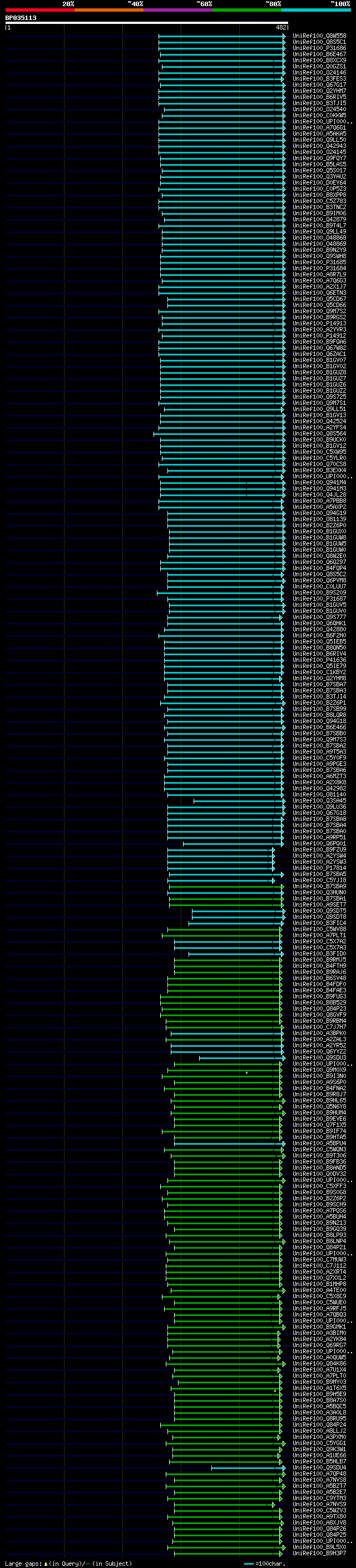Image resolution: width=356 pixels, height=1568 pixels.
Task: Select the UniRef100_P17814 label
Action: (319, 869)
